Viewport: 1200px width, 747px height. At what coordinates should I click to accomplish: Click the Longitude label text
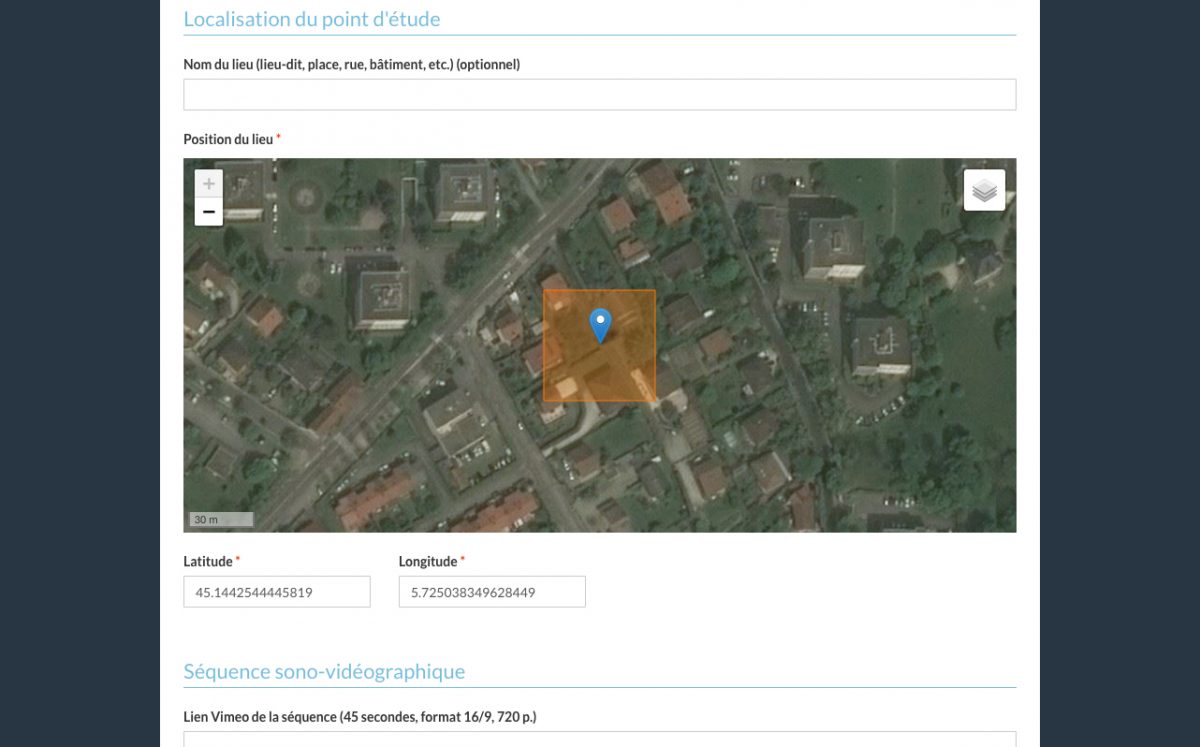pos(427,562)
